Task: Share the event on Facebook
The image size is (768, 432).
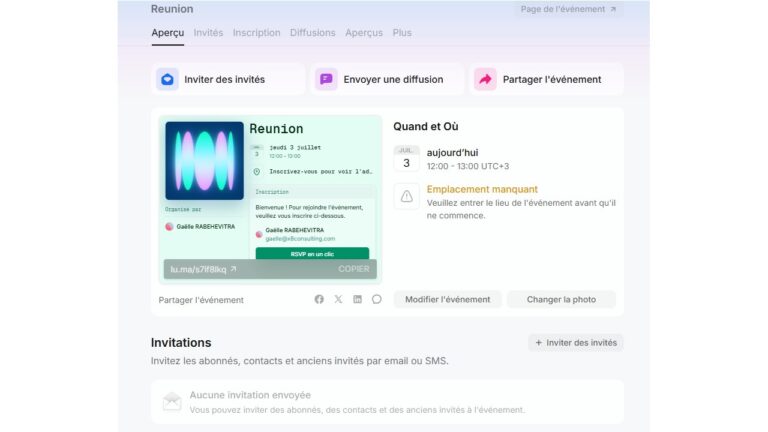Action: pyautogui.click(x=319, y=299)
